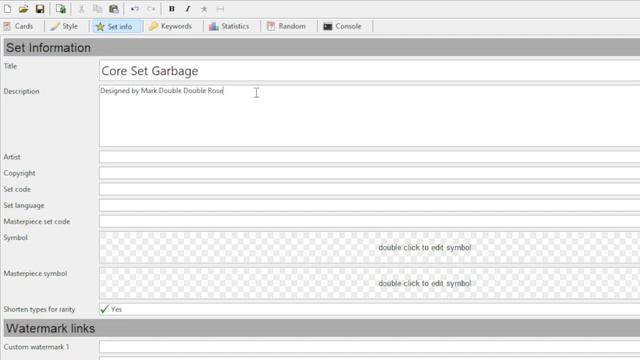Undo the last action
The height and width of the screenshot is (360, 640).
coord(135,9)
